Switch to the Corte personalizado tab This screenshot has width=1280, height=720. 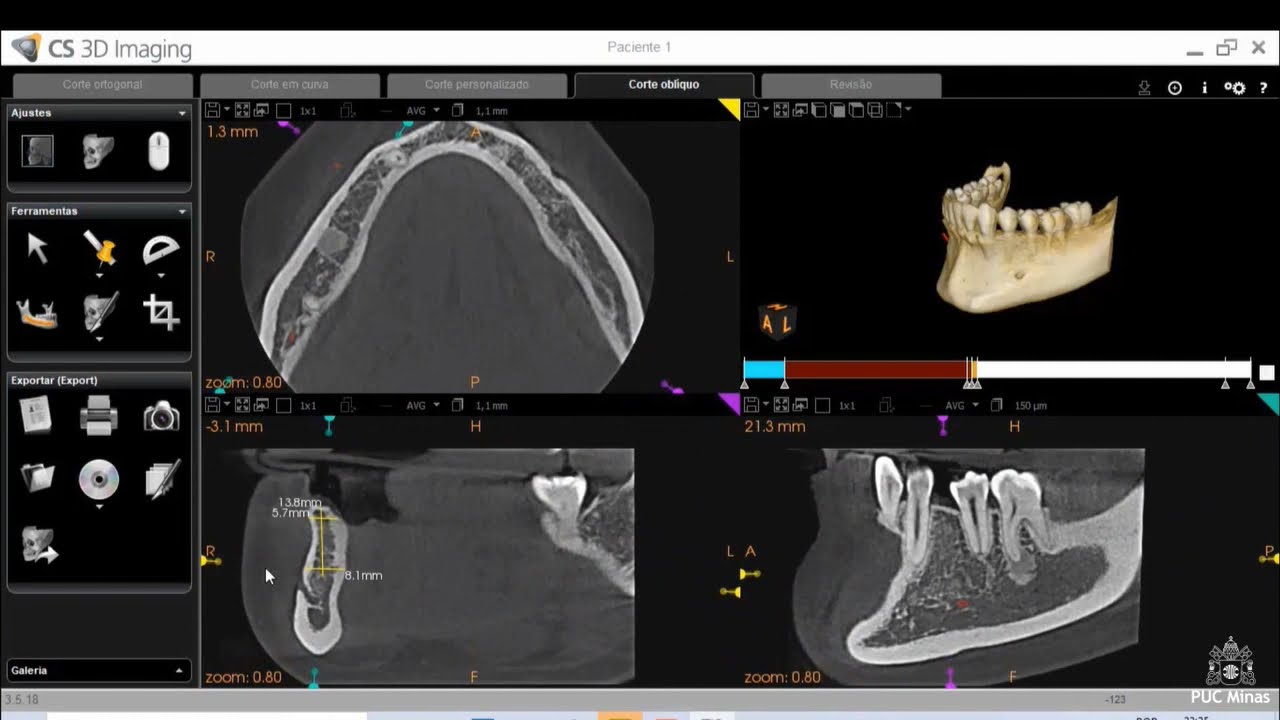476,85
